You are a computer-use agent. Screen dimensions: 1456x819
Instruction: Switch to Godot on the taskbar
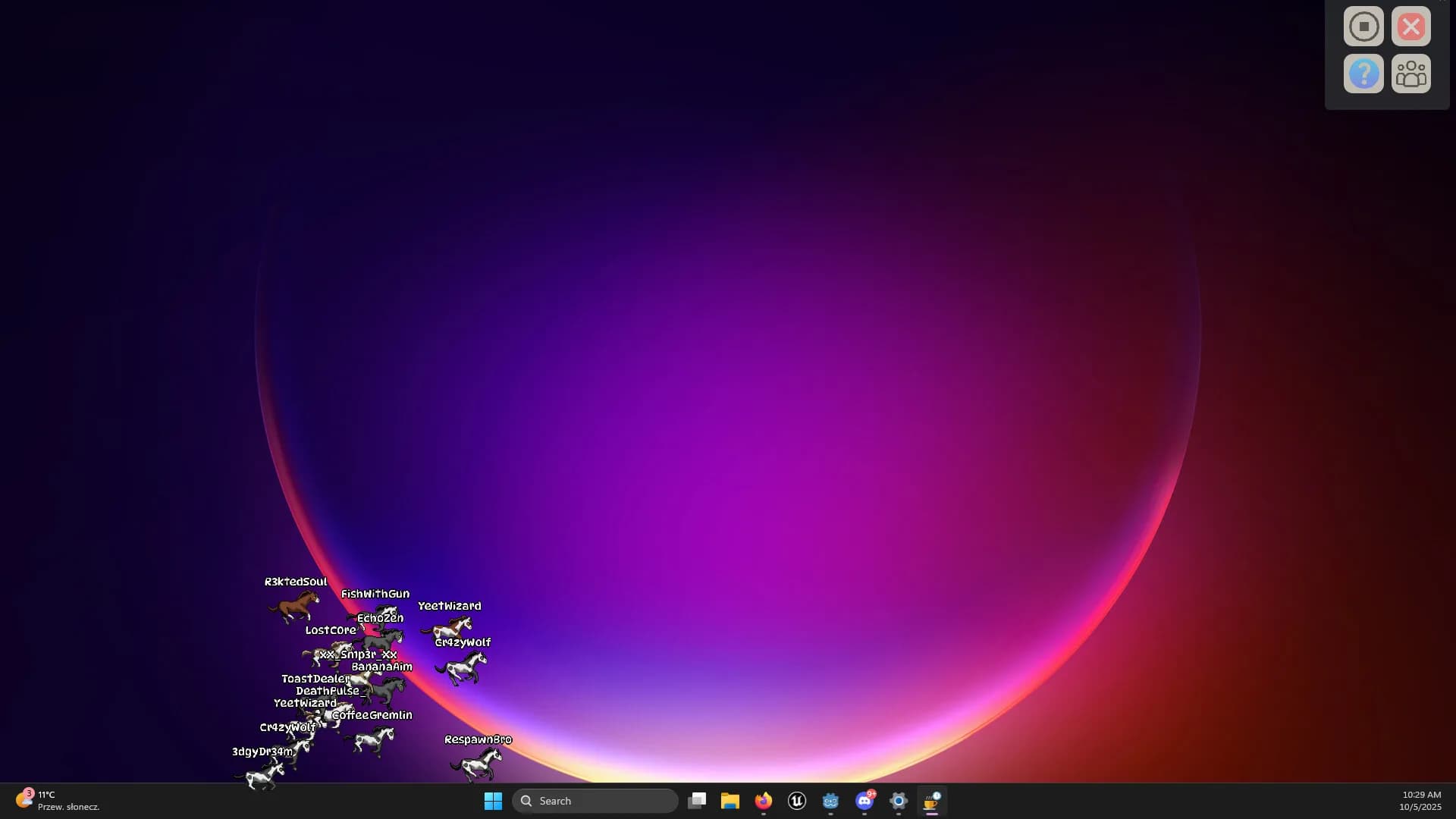(831, 801)
